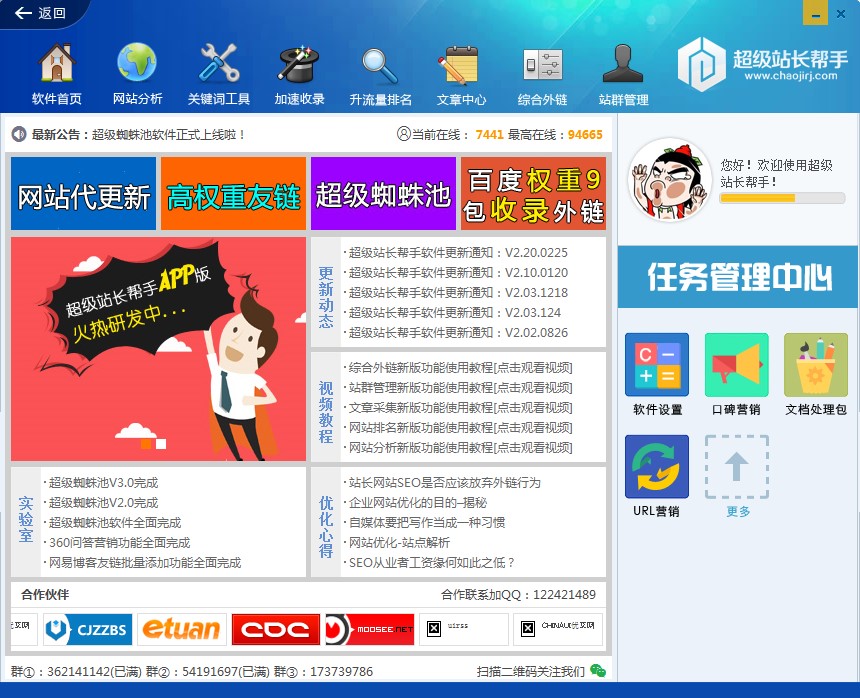
Task: Click the CHINAUI partner broken image
Action: click(x=558, y=629)
